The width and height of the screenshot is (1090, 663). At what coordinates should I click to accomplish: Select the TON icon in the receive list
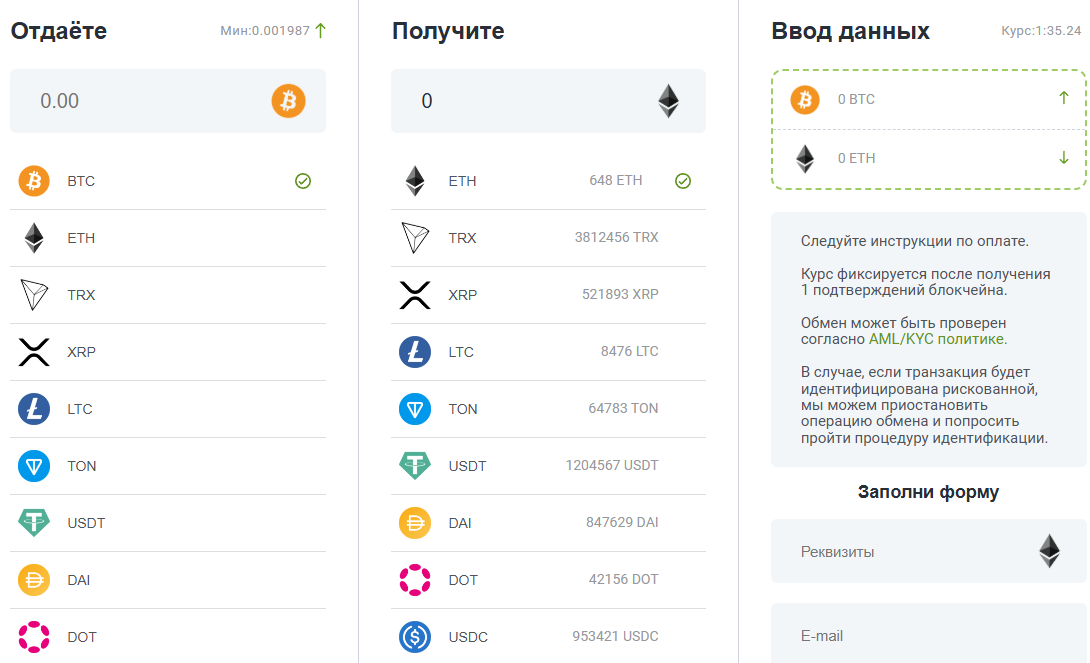[x=415, y=409]
